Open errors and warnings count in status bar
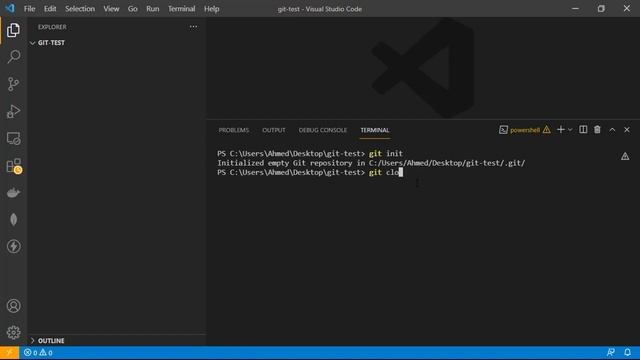The width and height of the screenshot is (640, 360). [x=38, y=353]
